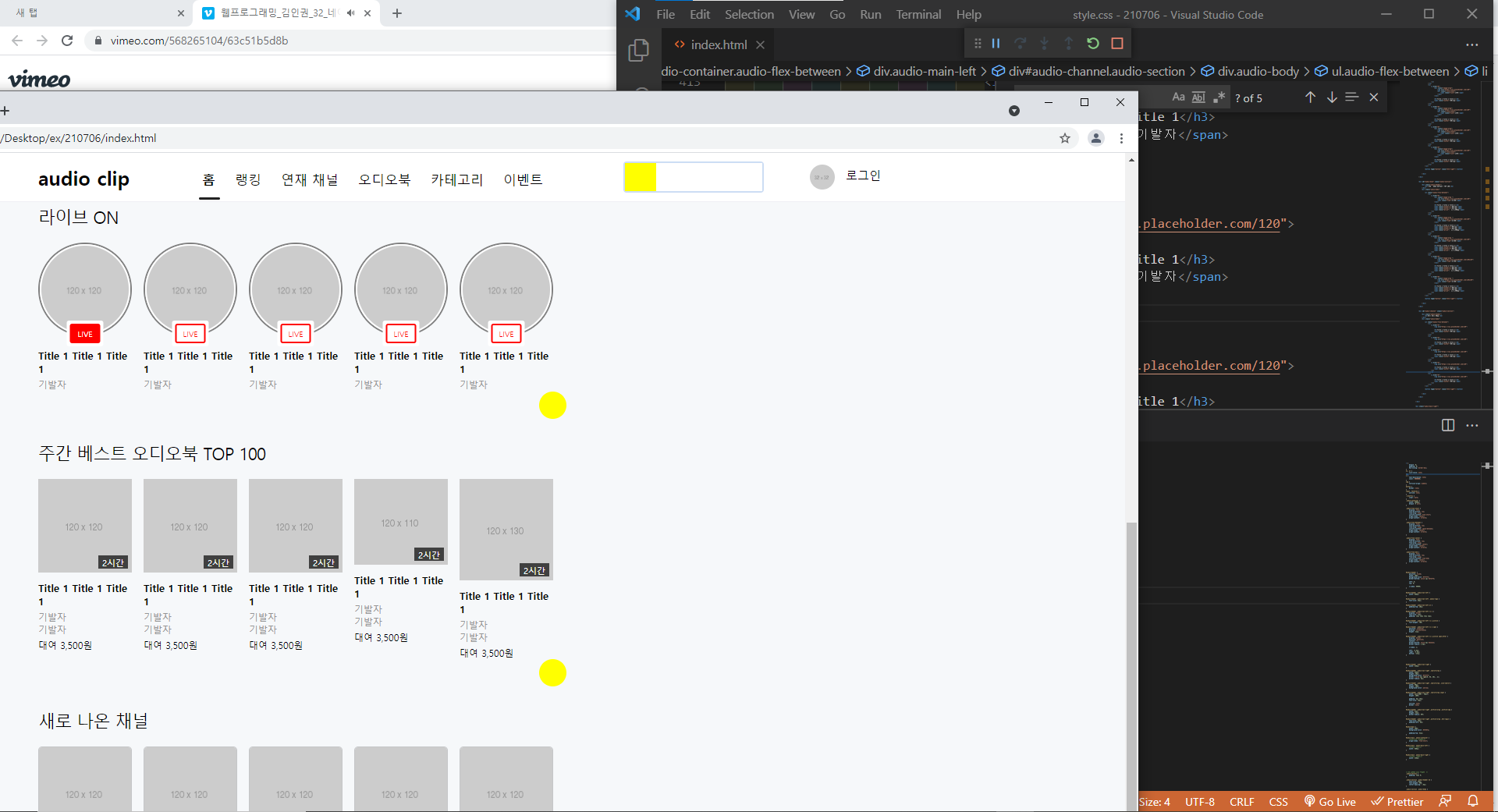Open the editor More Actions ellipsis menu

click(1472, 45)
